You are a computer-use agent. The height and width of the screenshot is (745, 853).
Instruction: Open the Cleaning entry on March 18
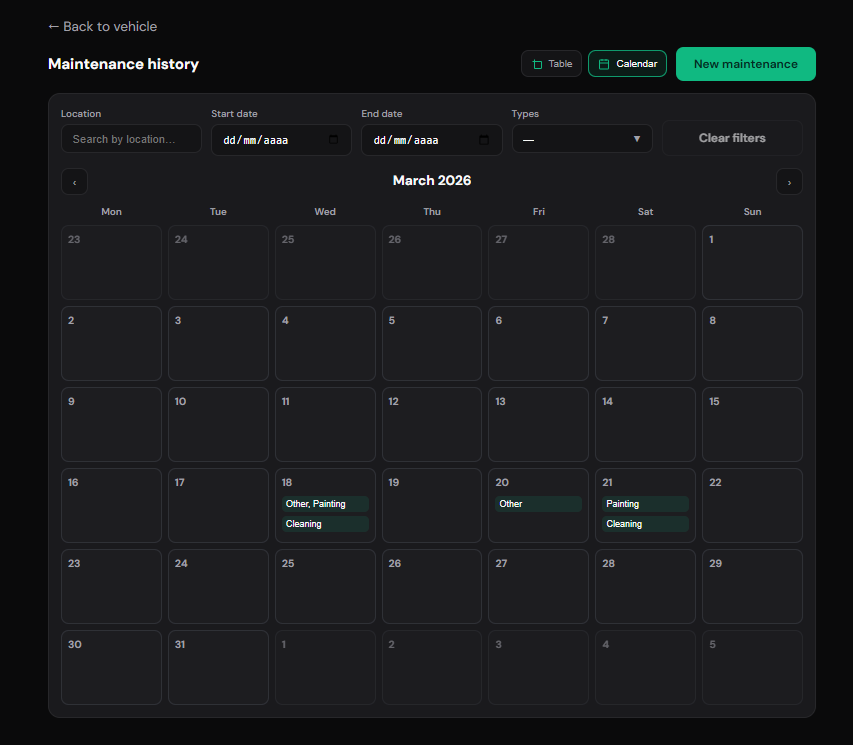pos(325,524)
